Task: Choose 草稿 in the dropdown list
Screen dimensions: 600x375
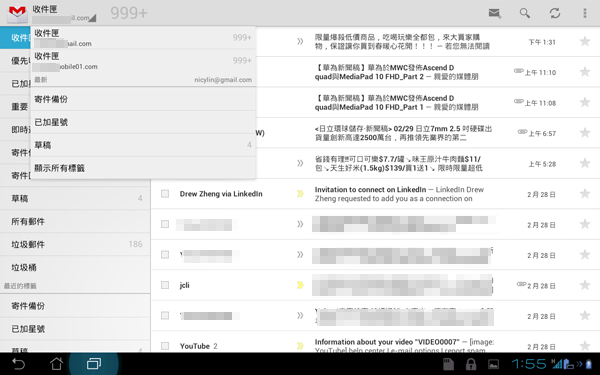Action: [143, 145]
